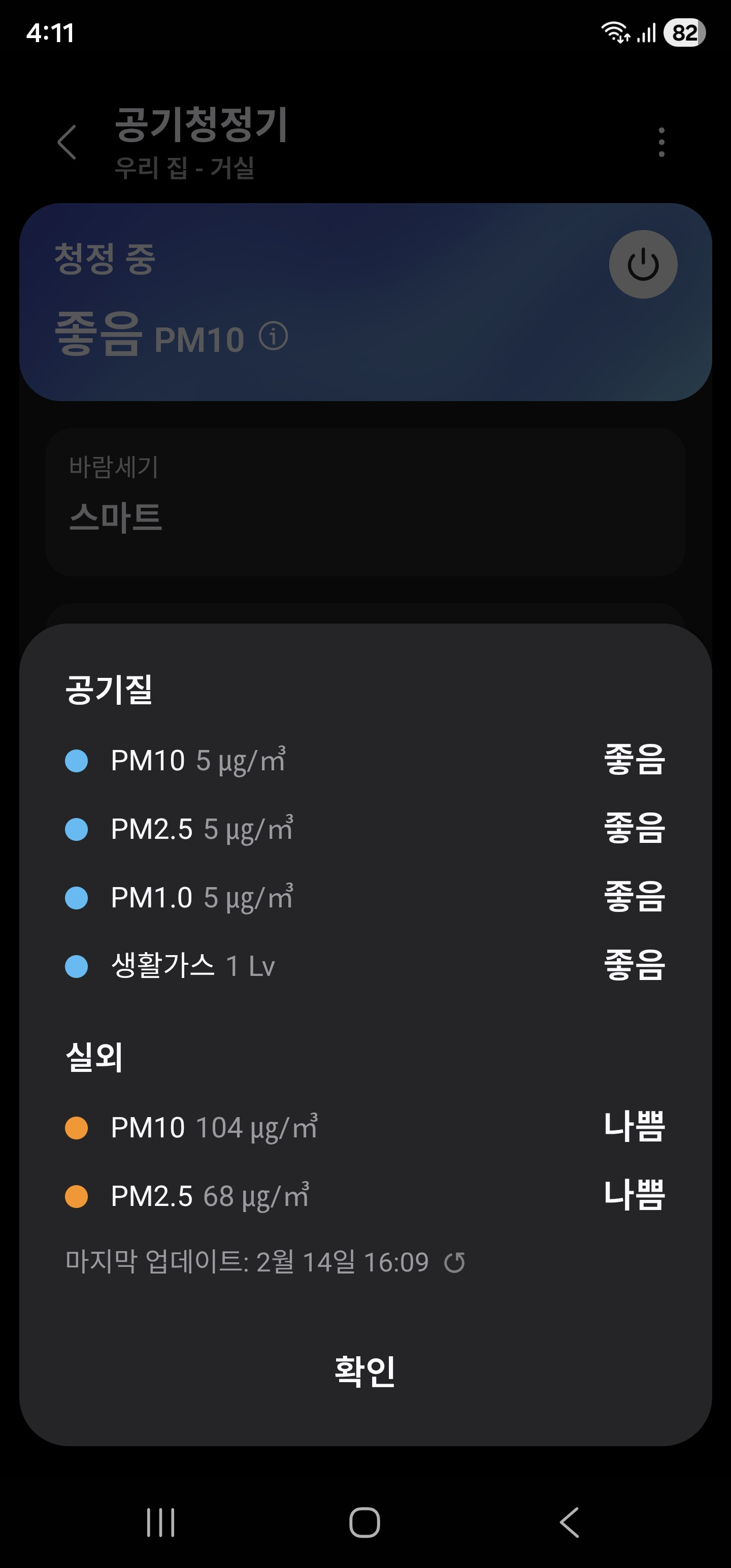The image size is (731, 1568).
Task: Tap the Android back navigation button
Action: (x=569, y=1522)
